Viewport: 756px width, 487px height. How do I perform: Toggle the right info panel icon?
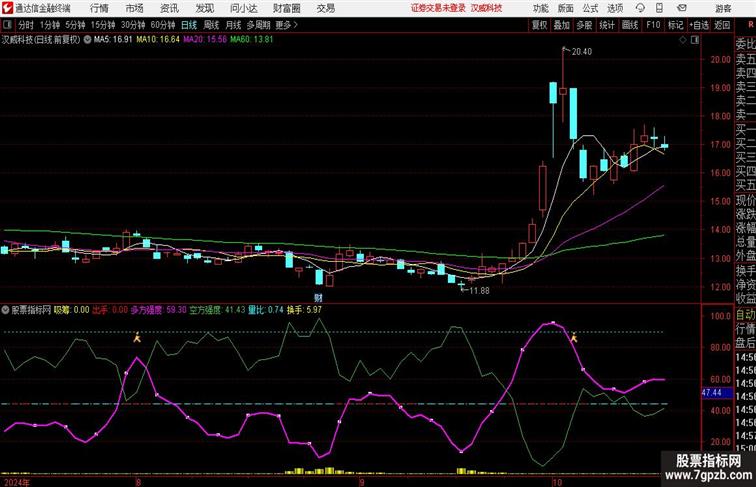pos(695,40)
